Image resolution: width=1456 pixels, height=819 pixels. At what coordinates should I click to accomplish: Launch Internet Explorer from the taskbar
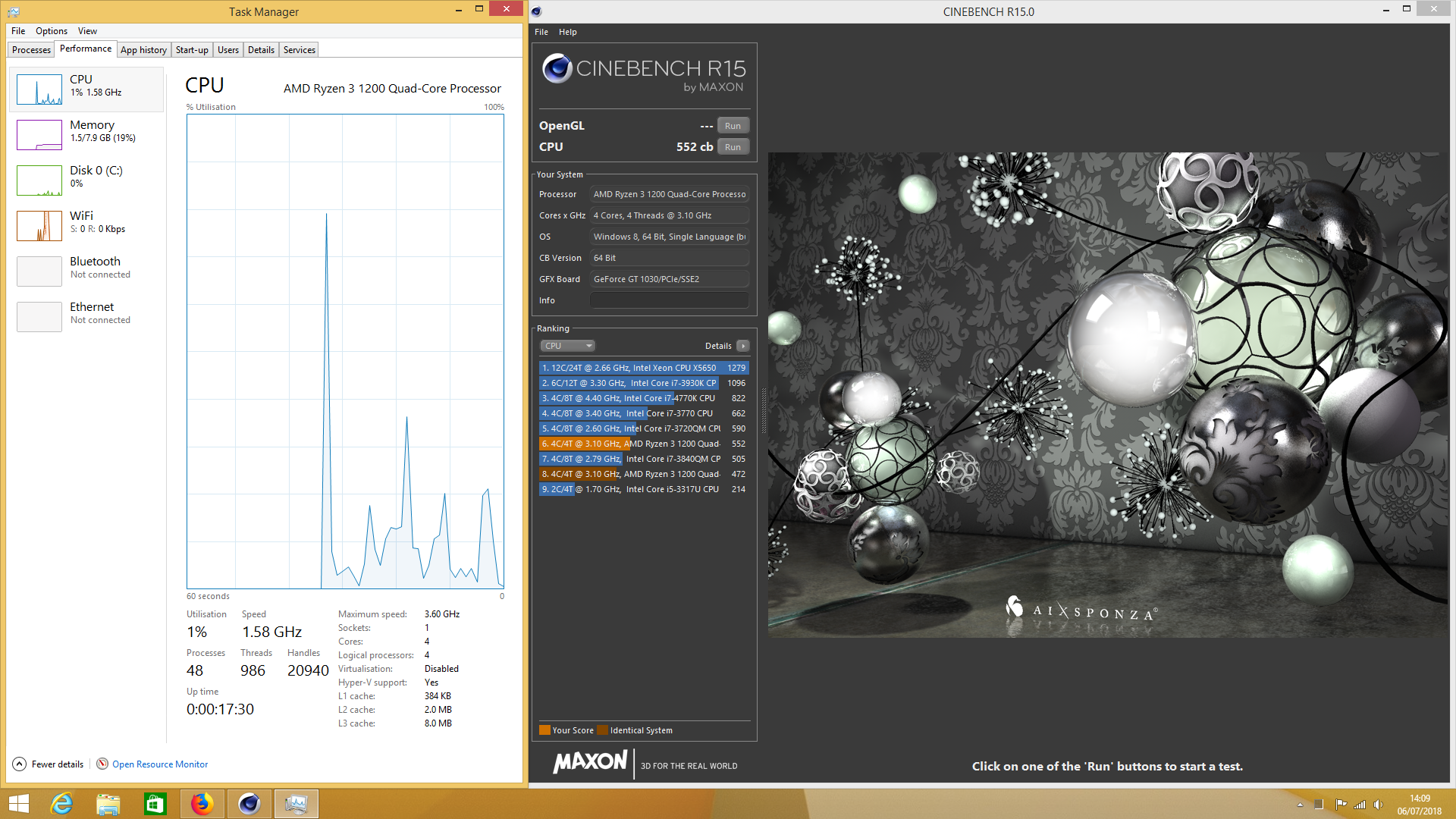[x=61, y=804]
